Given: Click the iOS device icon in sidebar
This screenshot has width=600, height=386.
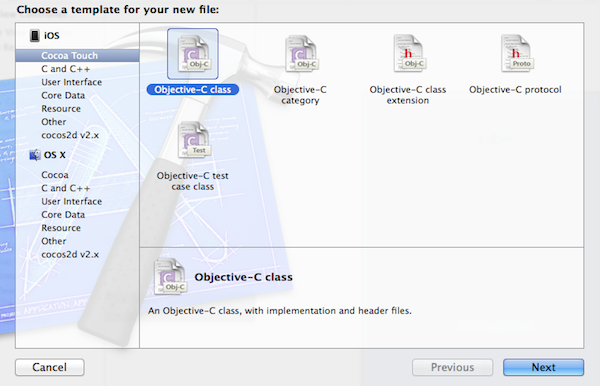Looking at the screenshot, I should coord(35,36).
